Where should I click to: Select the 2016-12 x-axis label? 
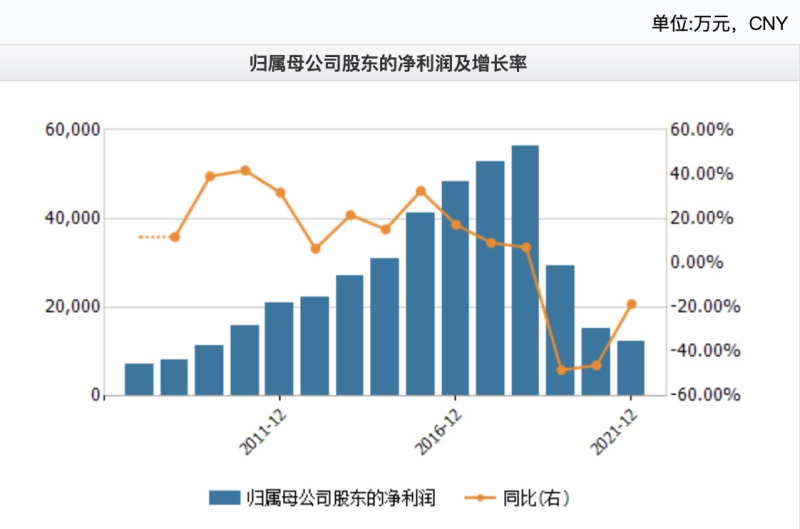[438, 432]
